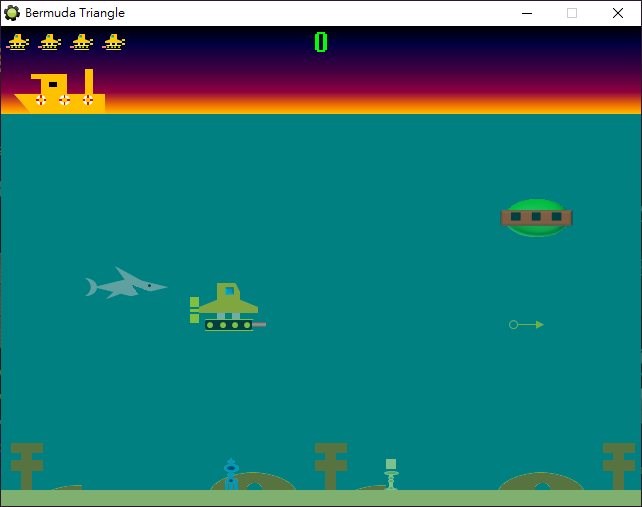Click the right seabed tower structure

pyautogui.click(x=619, y=466)
